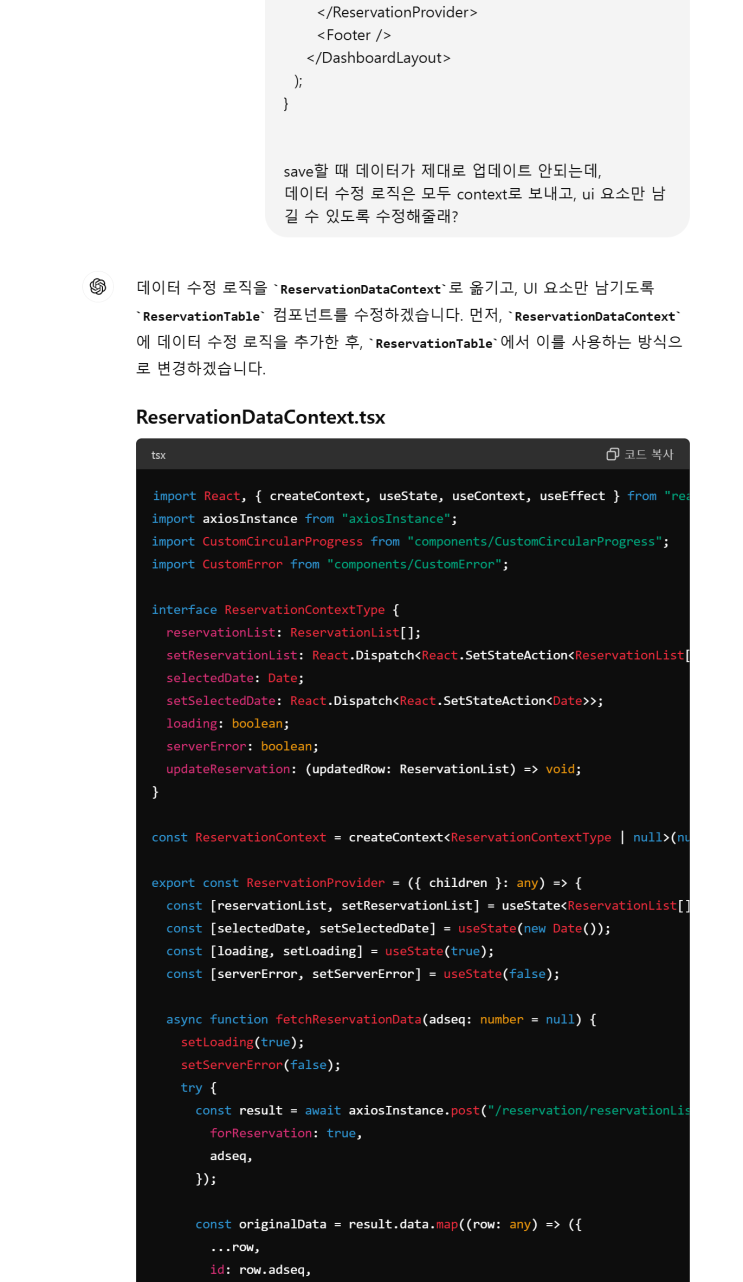
Task: Click the 'const [loading, setLoading]' line
Action: 330,952
